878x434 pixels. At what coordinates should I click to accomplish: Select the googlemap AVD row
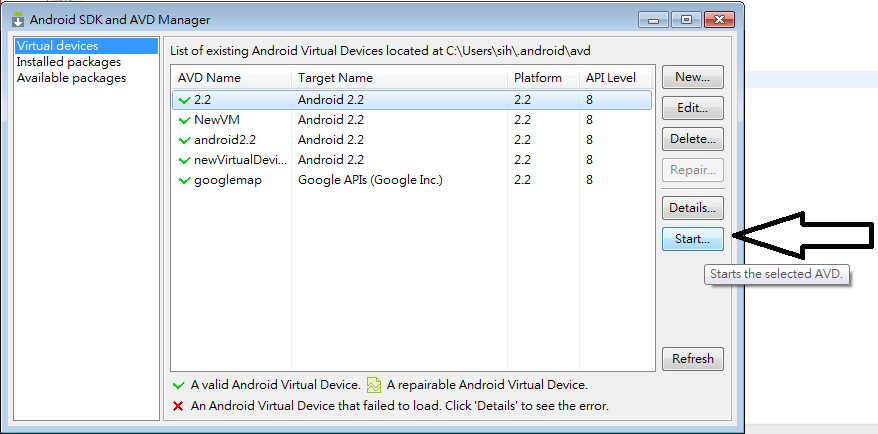pyautogui.click(x=412, y=180)
